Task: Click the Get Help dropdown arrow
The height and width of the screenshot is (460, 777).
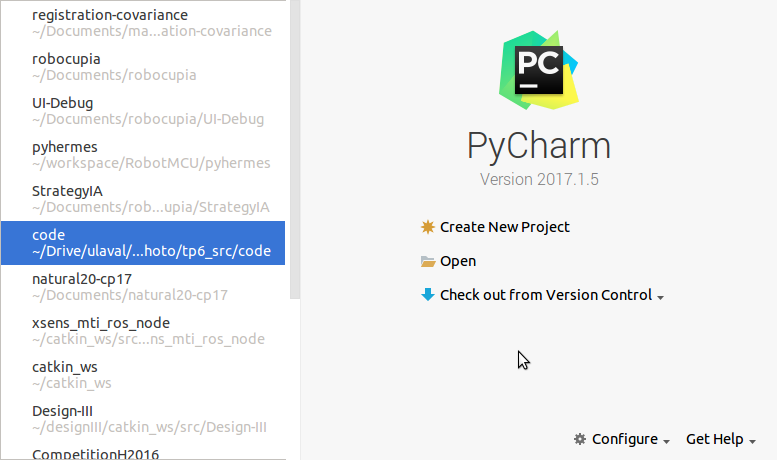Action: coord(752,442)
